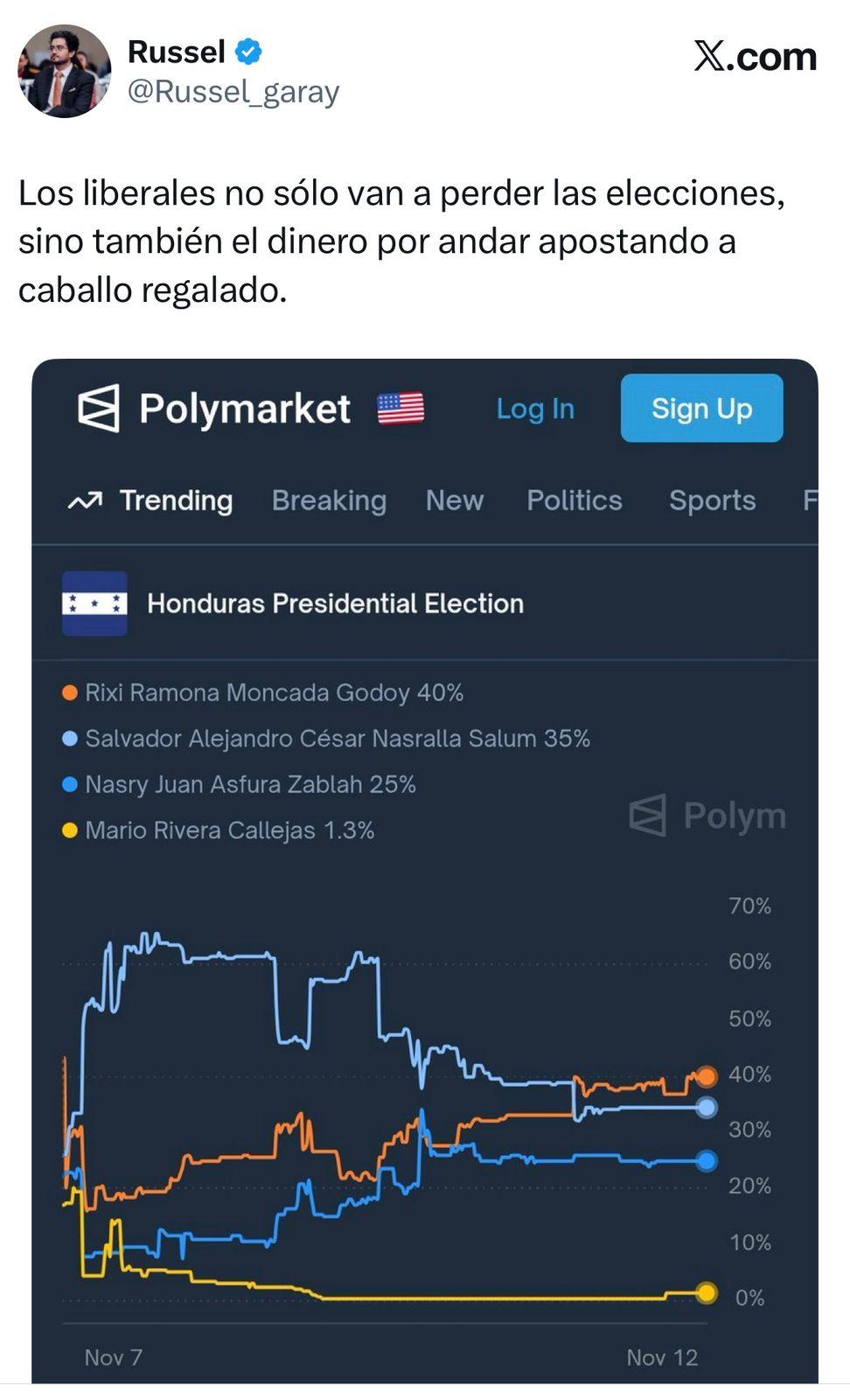Click the Nov 12 axis label
The width and height of the screenshot is (850, 1400).
coord(662,1358)
